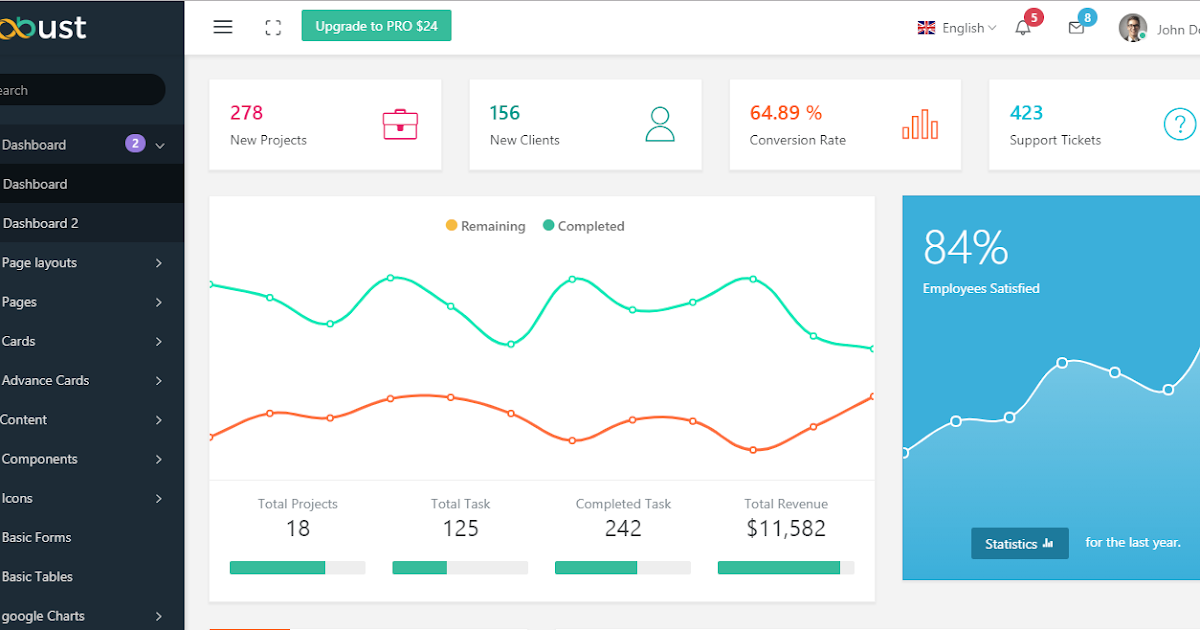Open notifications bell icon
1200x630 pixels.
pos(1023,28)
